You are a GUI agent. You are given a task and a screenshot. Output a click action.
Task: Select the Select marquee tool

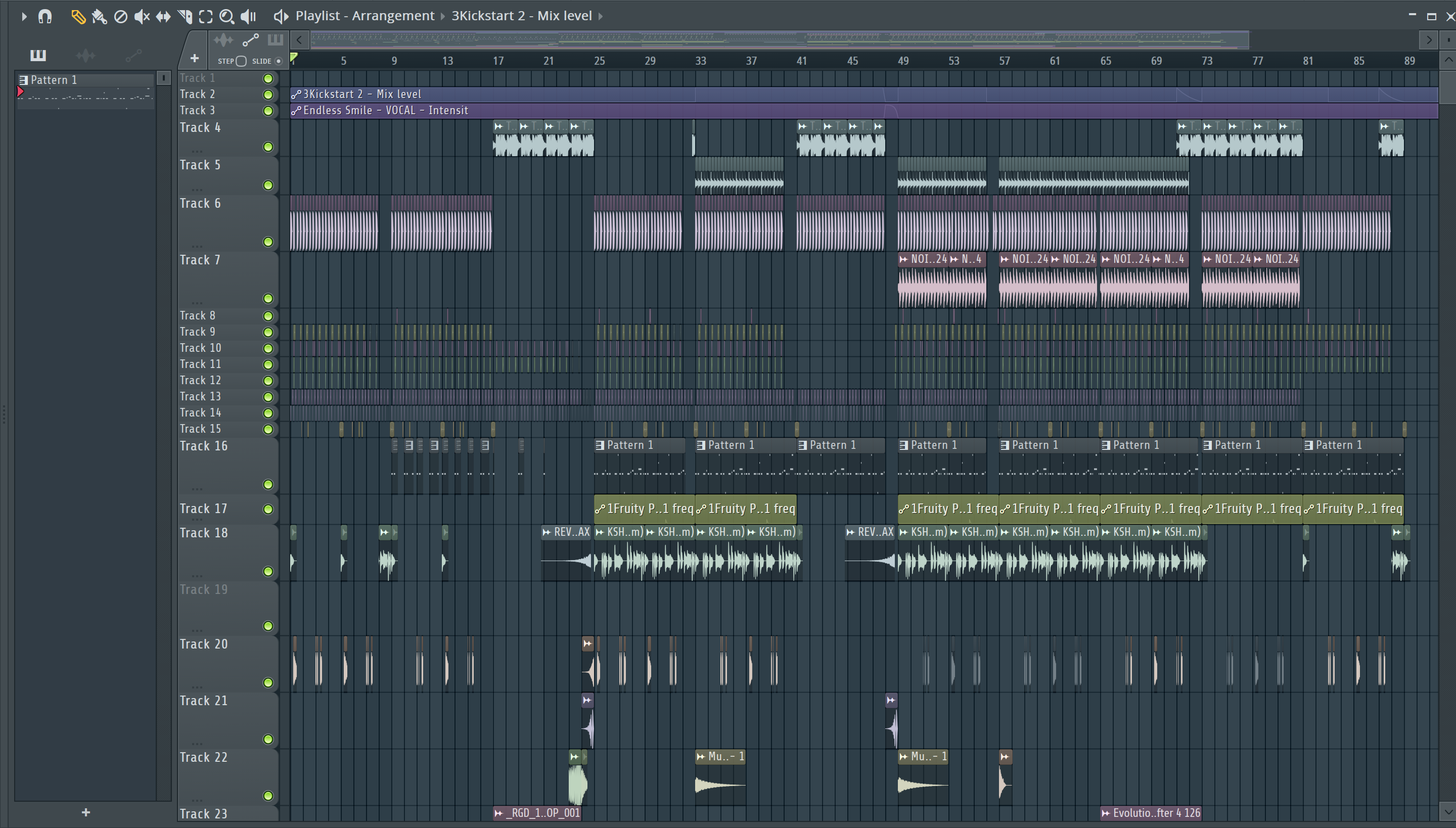[x=205, y=17]
